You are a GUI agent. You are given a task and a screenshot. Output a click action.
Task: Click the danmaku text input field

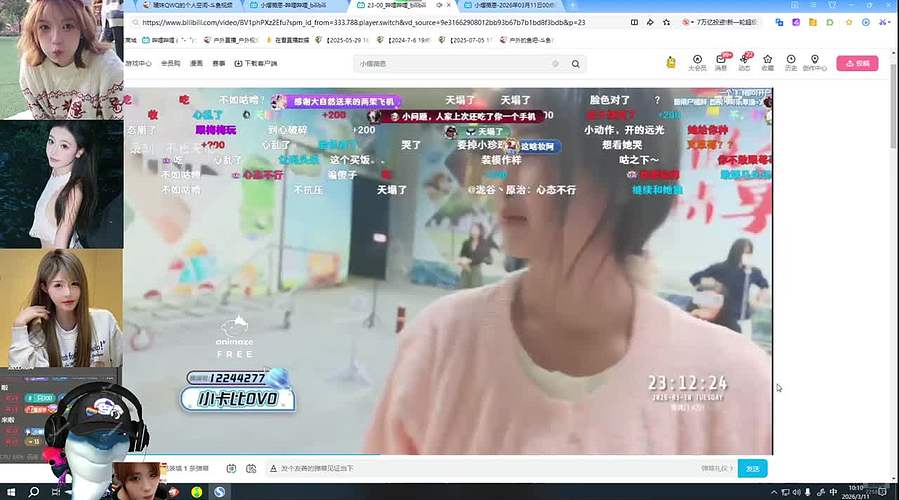(x=487, y=468)
